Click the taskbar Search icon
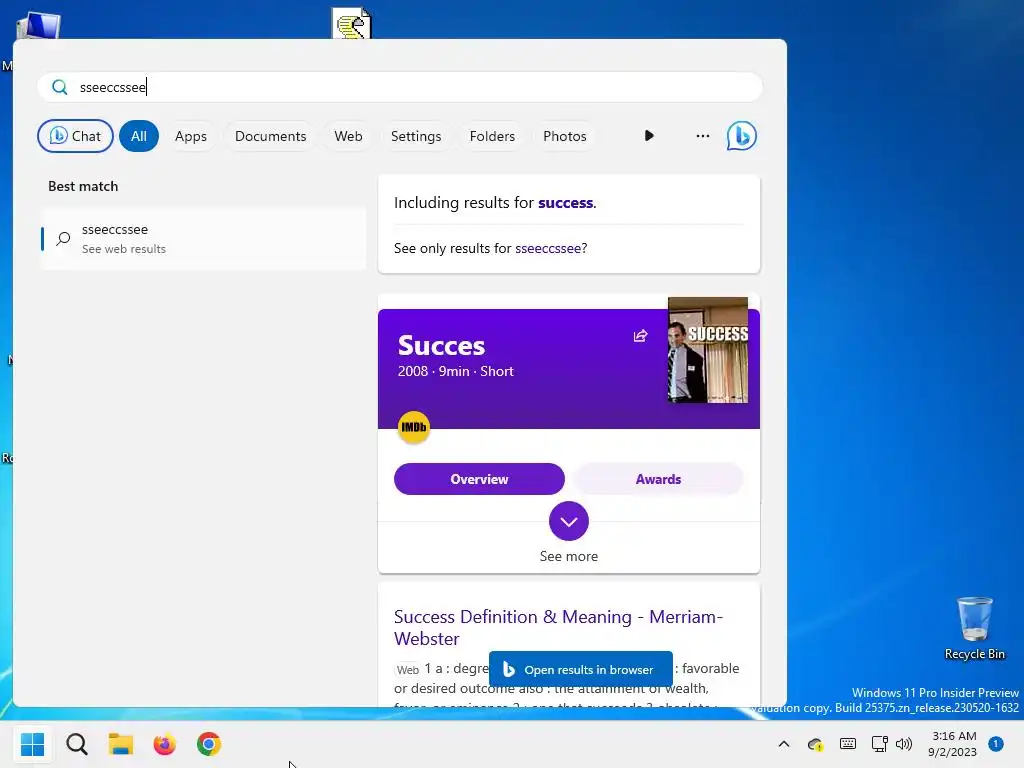The image size is (1024, 768). click(77, 744)
